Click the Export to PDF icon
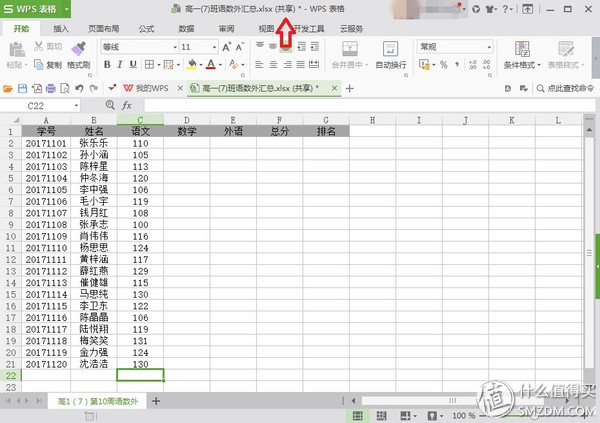 [x=37, y=89]
